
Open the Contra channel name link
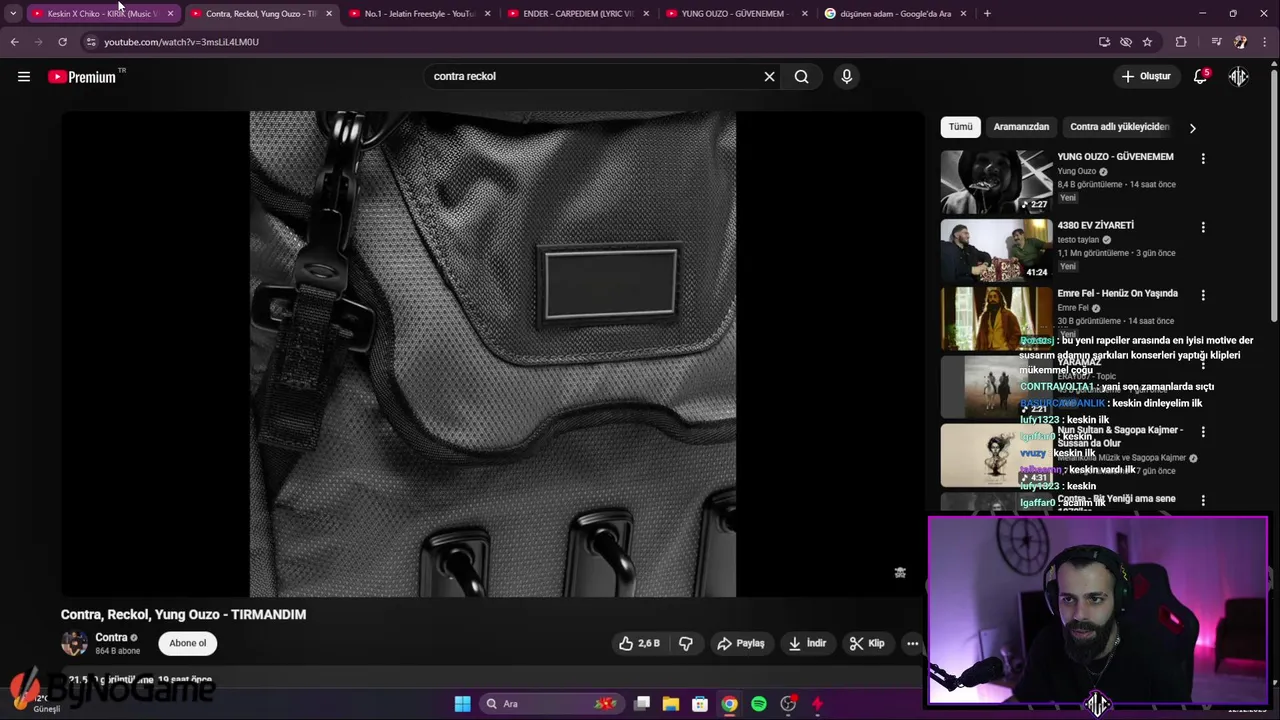[x=111, y=637]
